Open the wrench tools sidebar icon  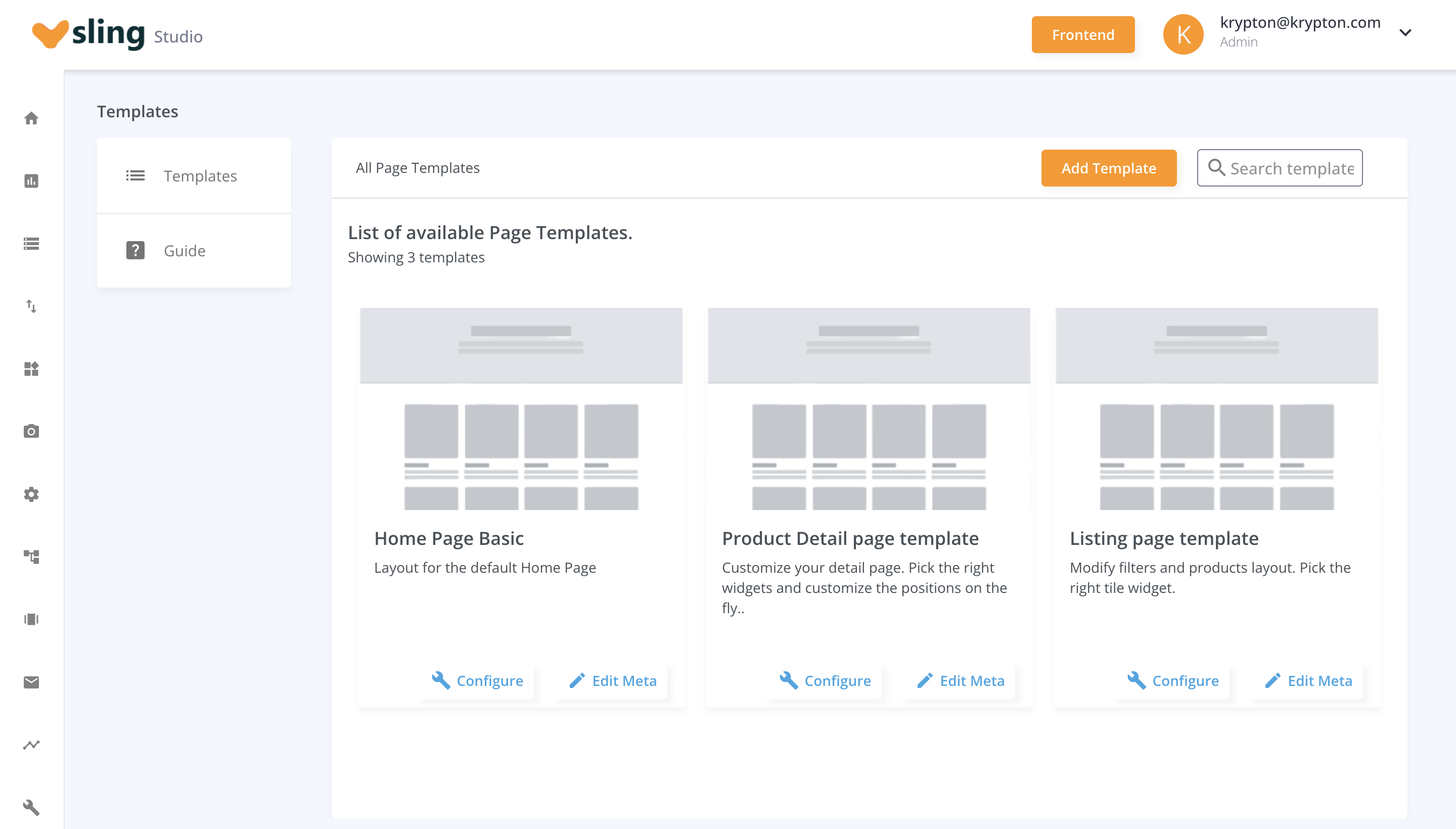tap(31, 807)
